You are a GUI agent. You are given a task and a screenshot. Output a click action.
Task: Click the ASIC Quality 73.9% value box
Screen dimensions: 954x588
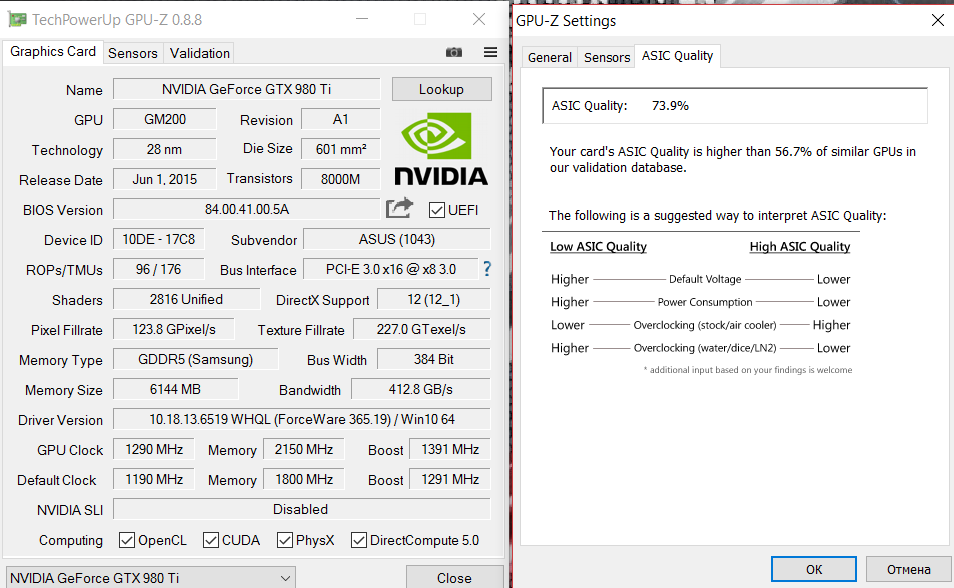[735, 106]
